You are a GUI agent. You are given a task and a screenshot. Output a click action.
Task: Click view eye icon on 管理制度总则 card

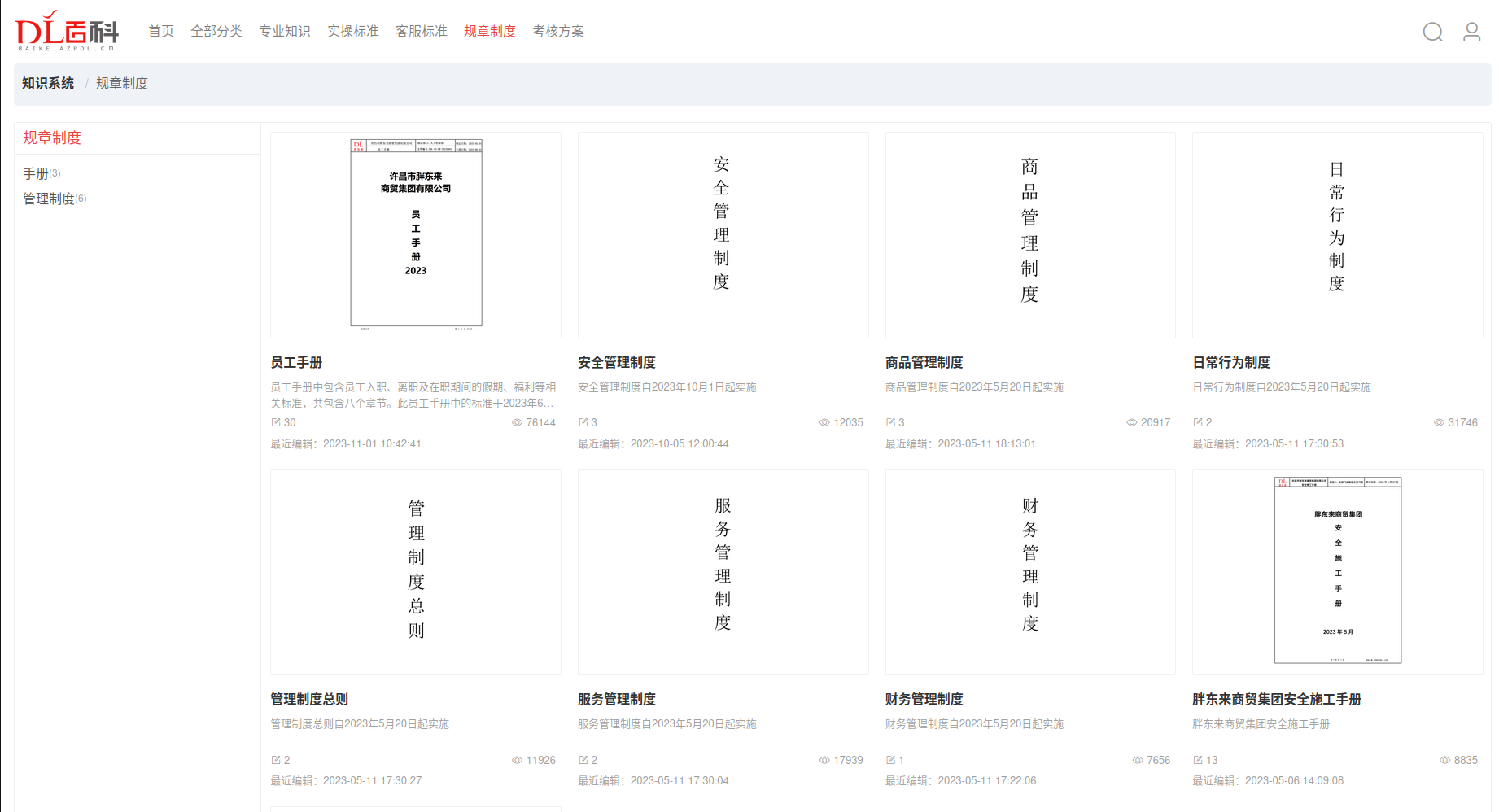(517, 760)
